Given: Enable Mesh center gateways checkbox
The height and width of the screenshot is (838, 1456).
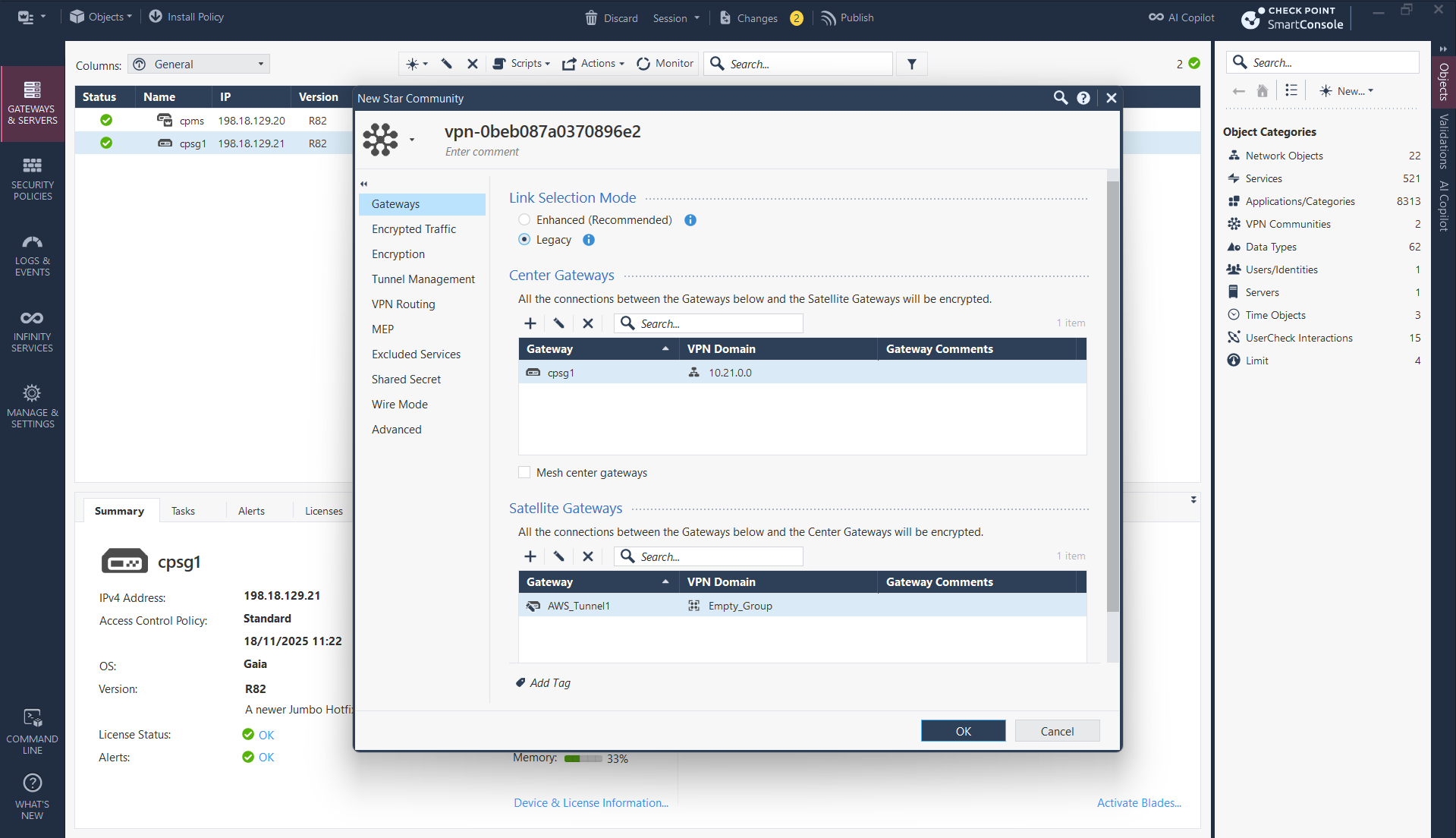Looking at the screenshot, I should [x=524, y=473].
